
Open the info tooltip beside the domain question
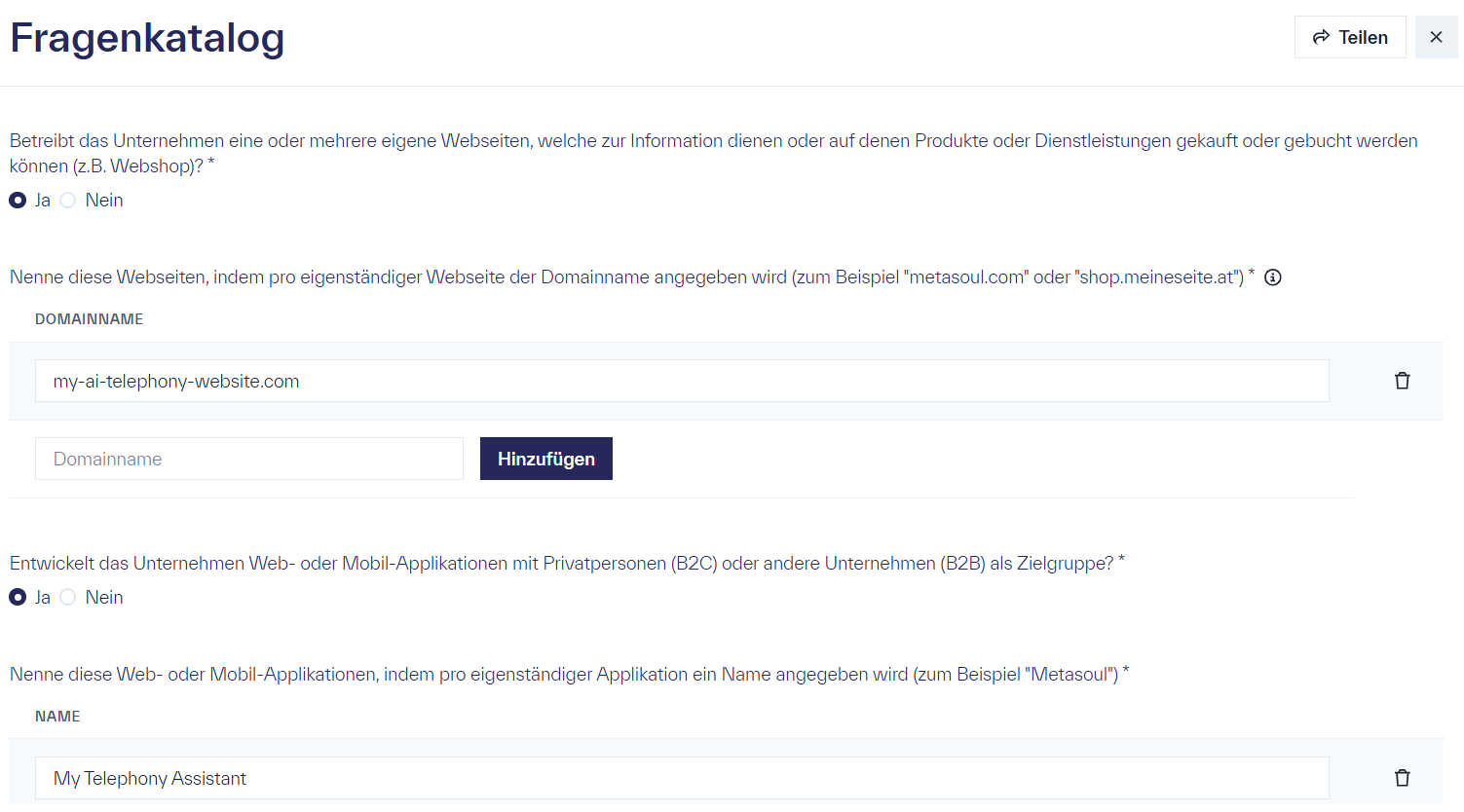1273,277
